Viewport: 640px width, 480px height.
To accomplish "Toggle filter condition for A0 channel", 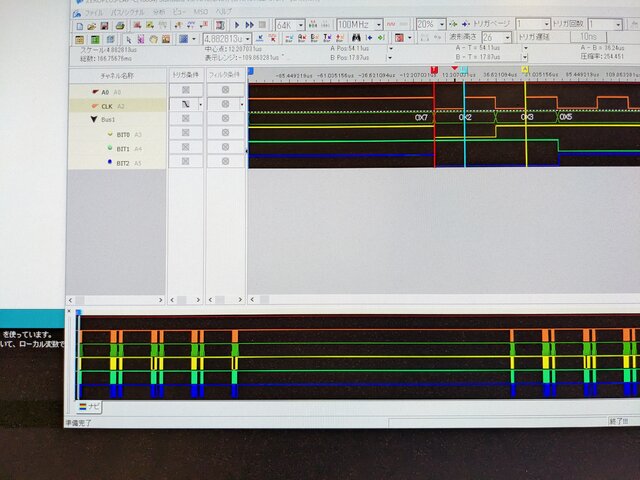I will tap(225, 90).
